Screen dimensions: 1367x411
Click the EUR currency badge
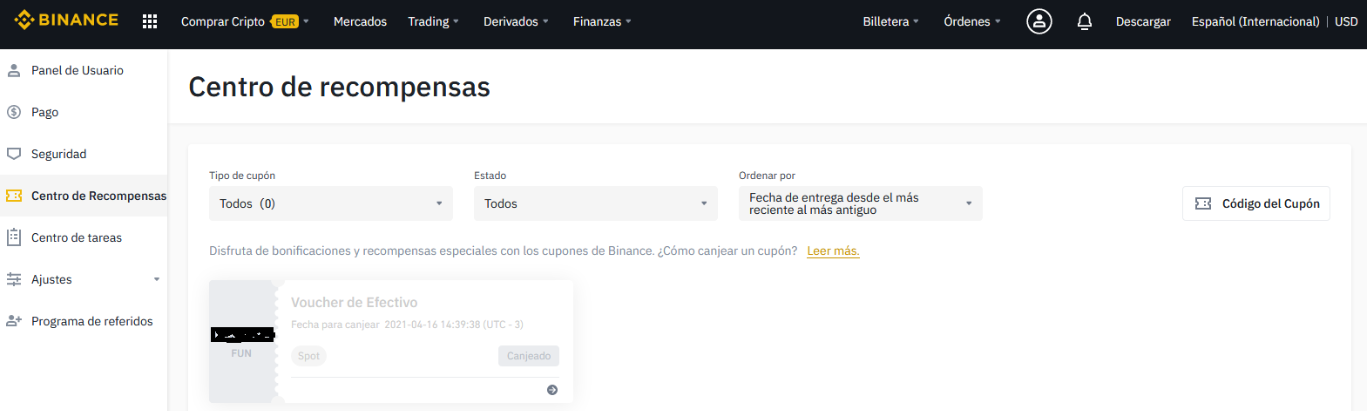pos(285,21)
